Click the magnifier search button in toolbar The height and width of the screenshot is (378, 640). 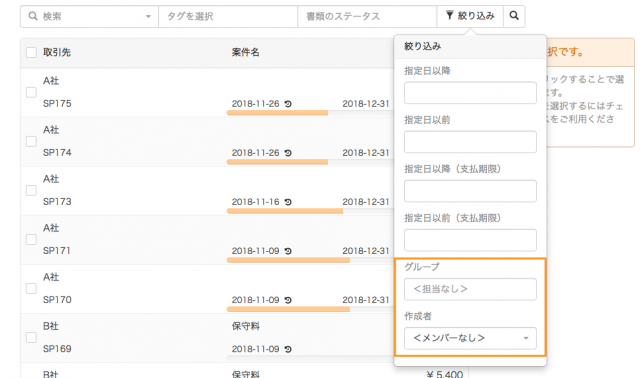pos(514,16)
